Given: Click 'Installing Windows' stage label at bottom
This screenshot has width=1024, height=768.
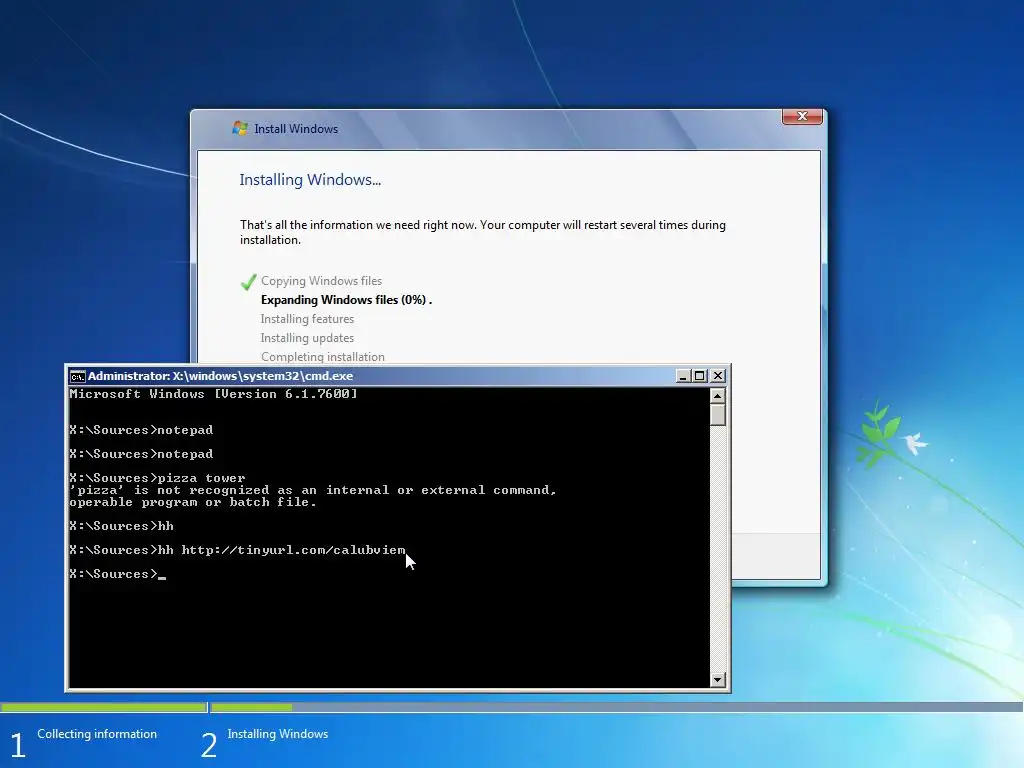Looking at the screenshot, I should [x=278, y=734].
